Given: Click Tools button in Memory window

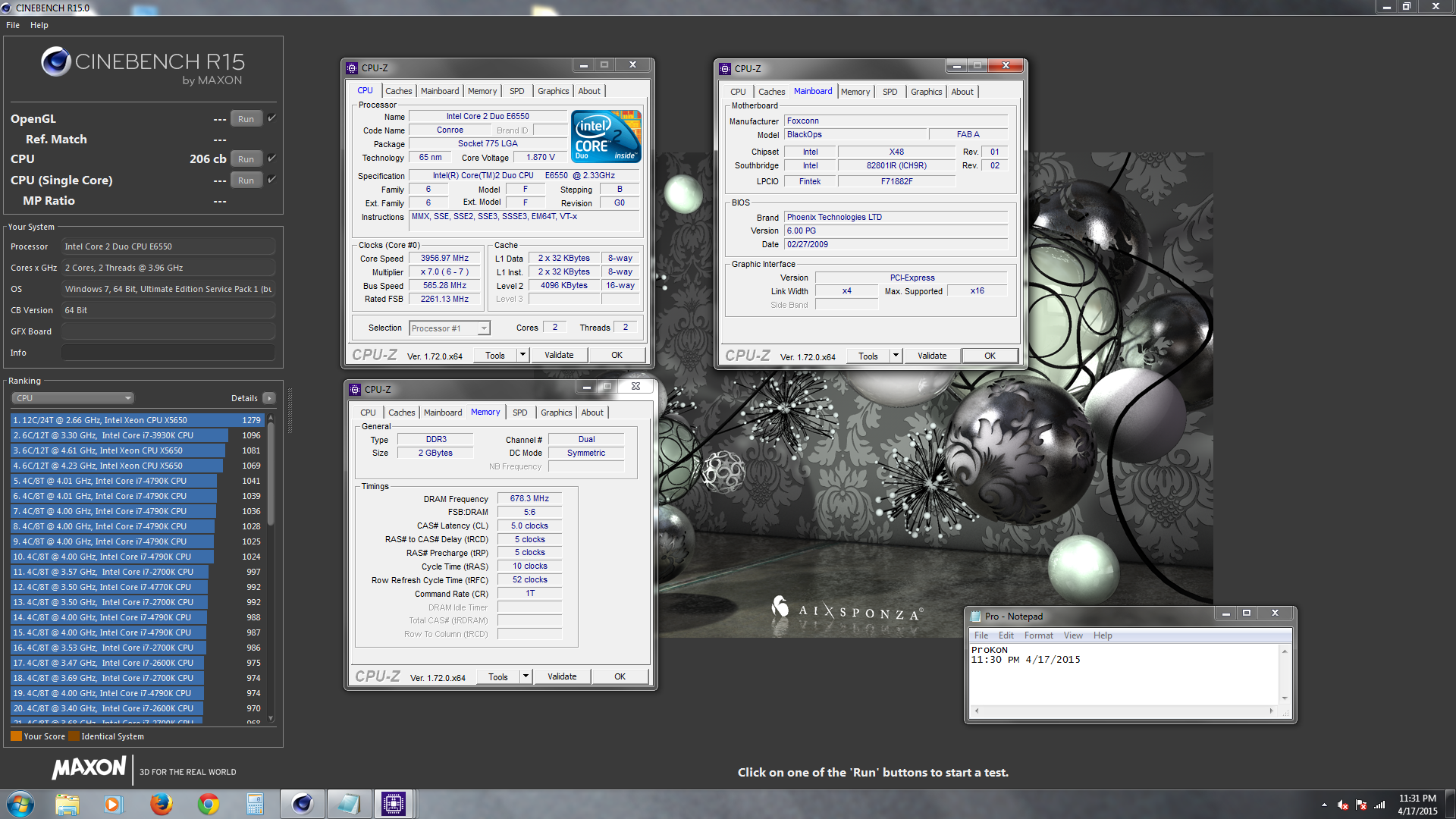Looking at the screenshot, I should click(498, 676).
